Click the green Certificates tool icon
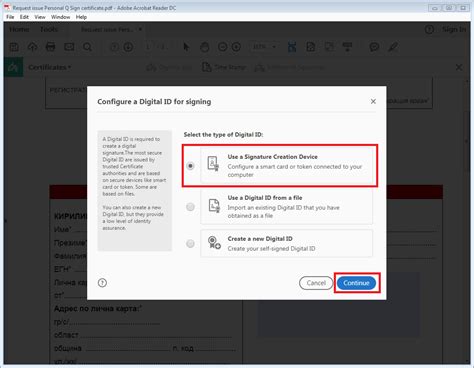The width and height of the screenshot is (474, 368). tap(13, 67)
